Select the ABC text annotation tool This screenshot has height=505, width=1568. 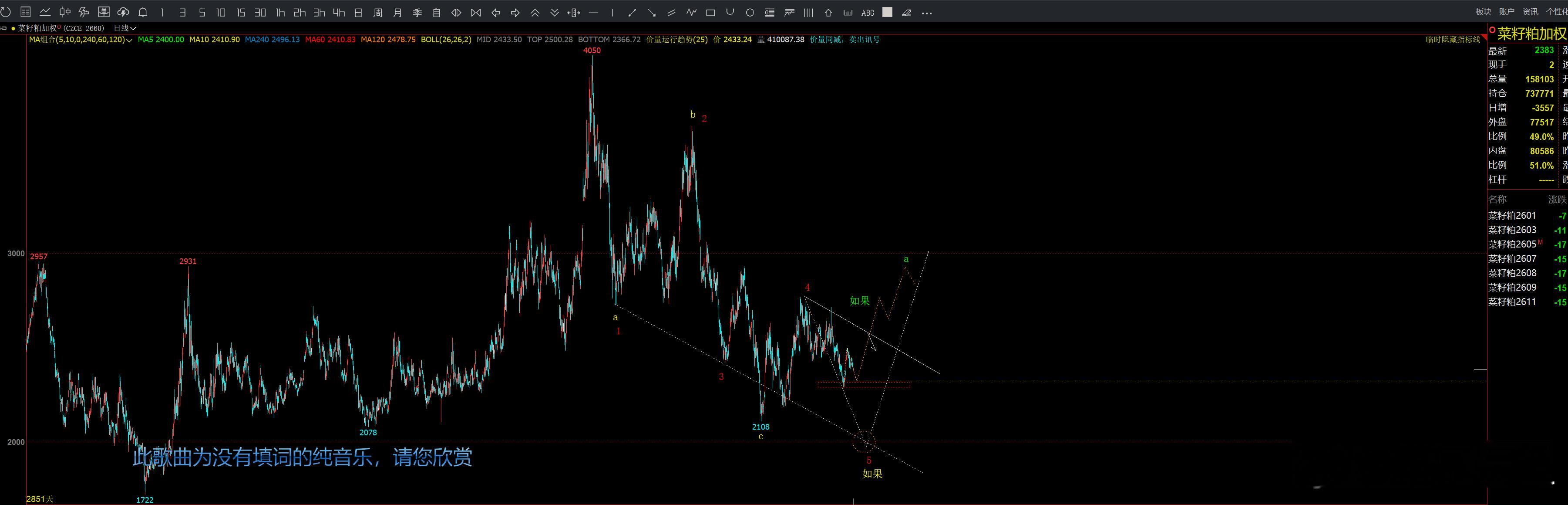(868, 12)
